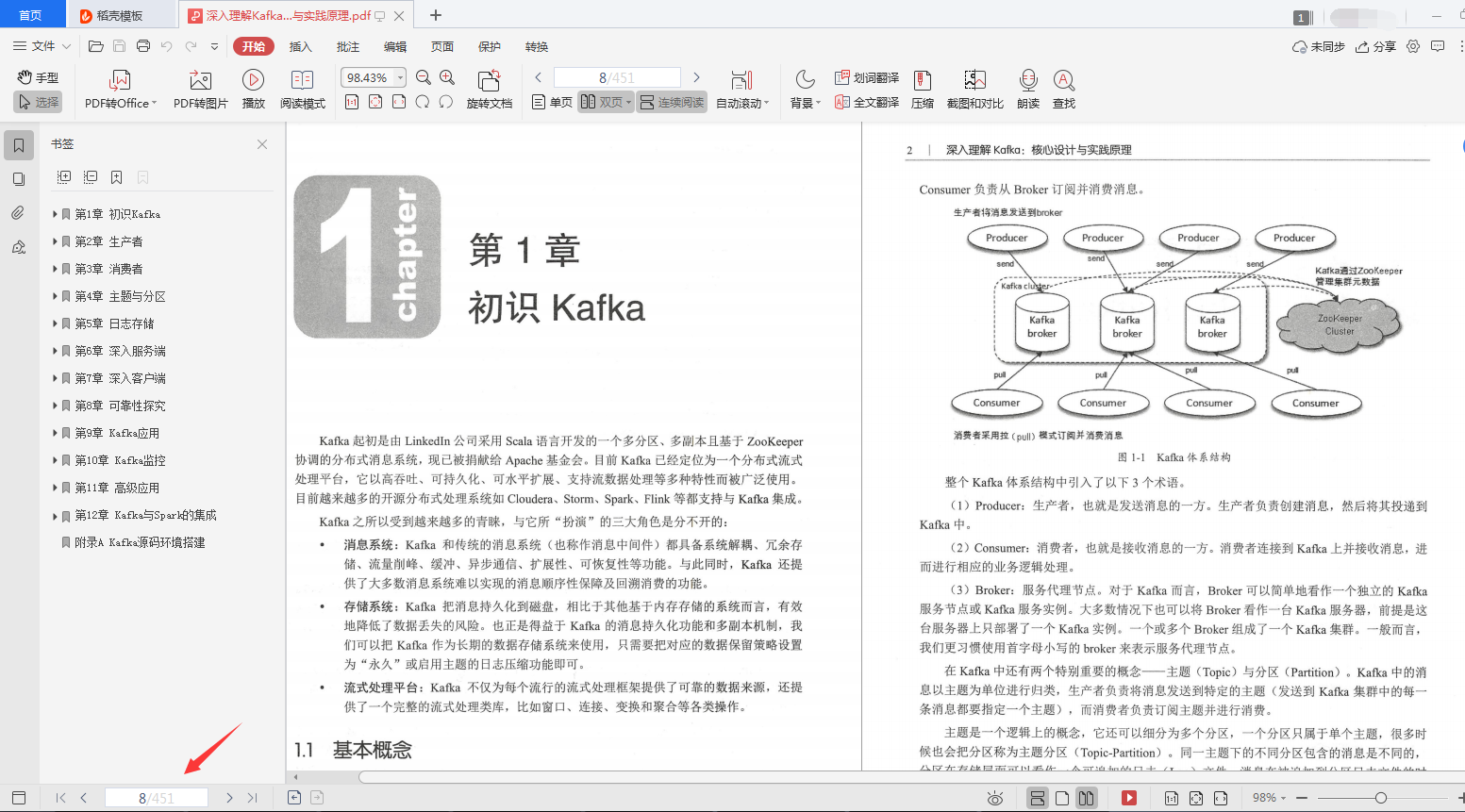The image size is (1465, 812).
Task: Expand bookmark 第8章 可靠性探究
Action: click(55, 406)
